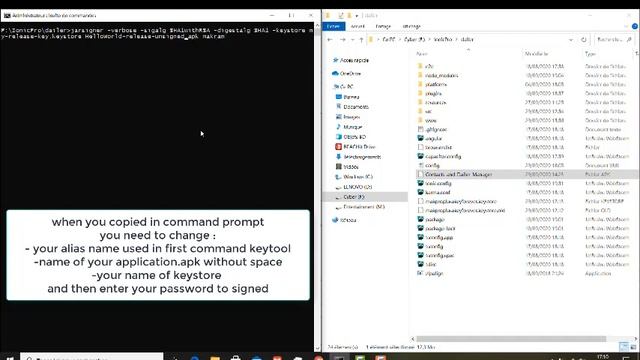
Task: Open Windows (C:) drive in navigation pane
Action: pos(354,177)
